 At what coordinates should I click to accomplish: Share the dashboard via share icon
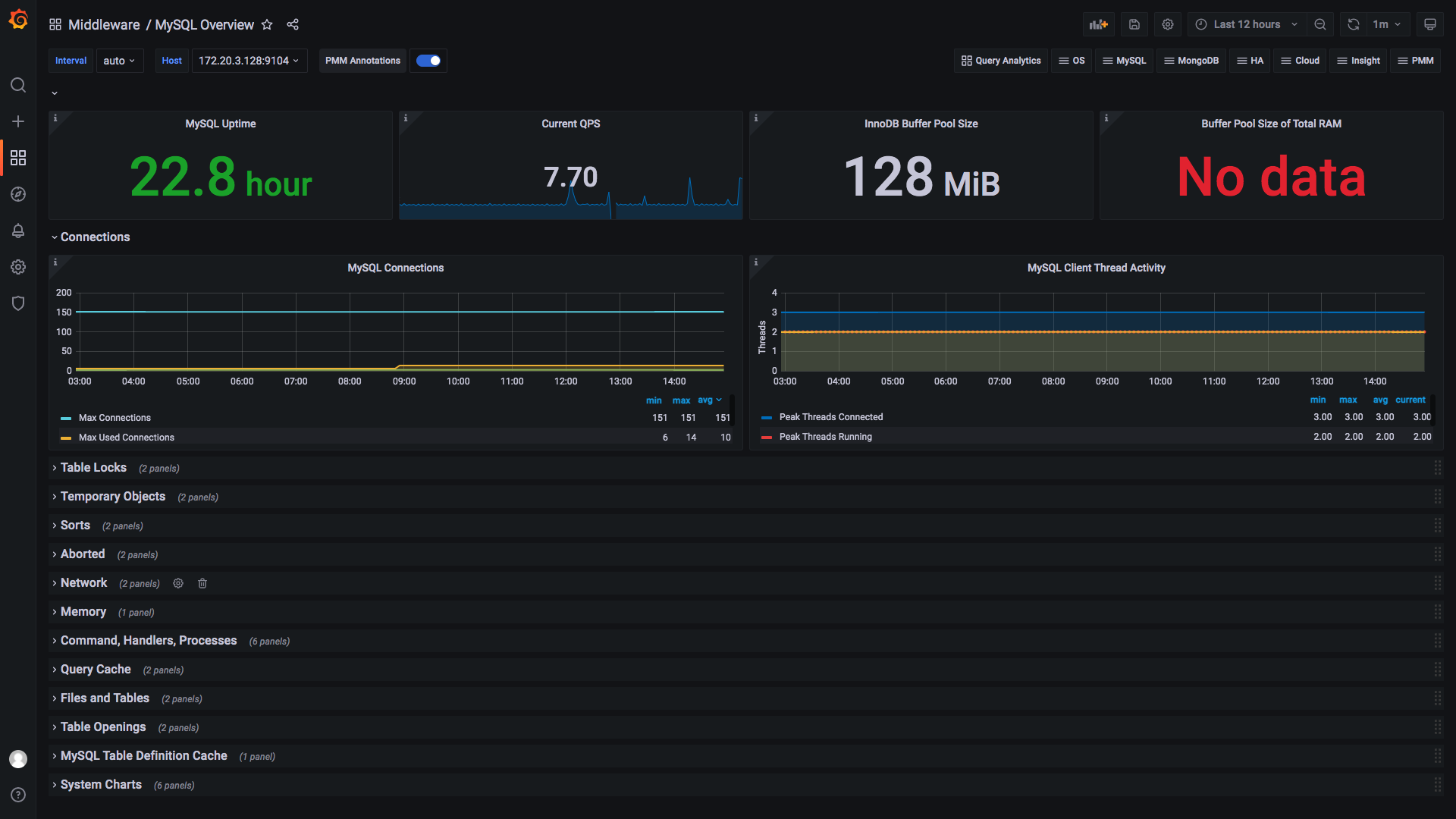[x=293, y=24]
